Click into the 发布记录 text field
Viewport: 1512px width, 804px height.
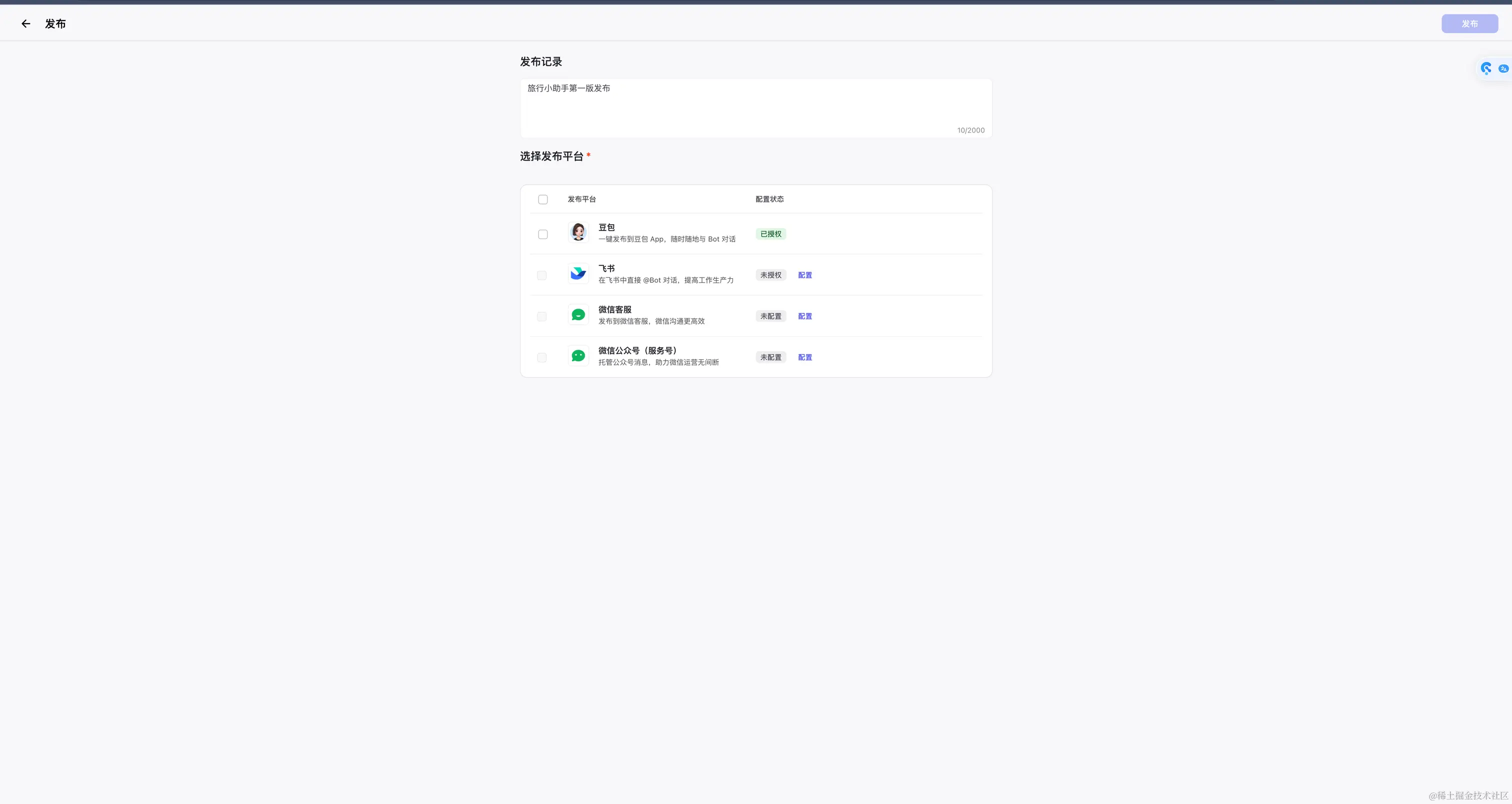(x=755, y=108)
